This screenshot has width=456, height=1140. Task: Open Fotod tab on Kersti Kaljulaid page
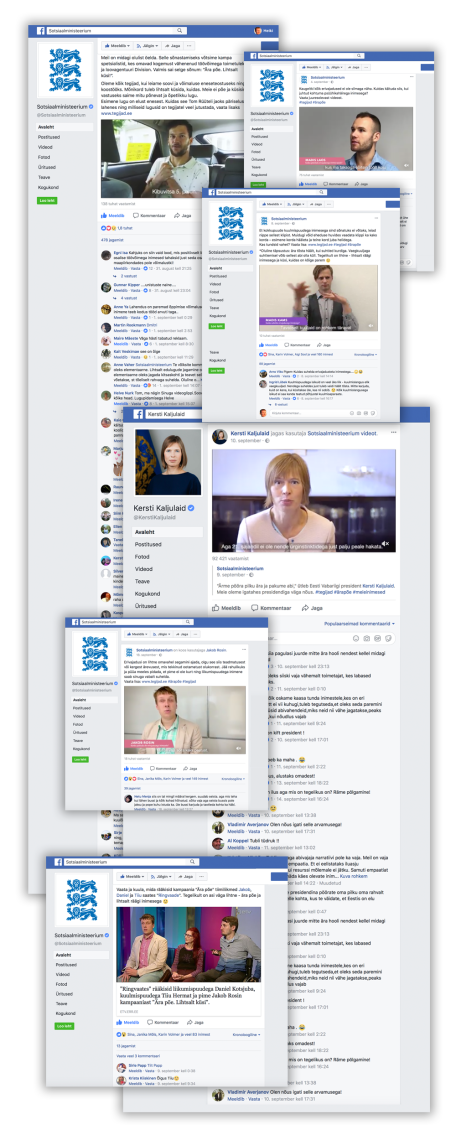pos(143,556)
